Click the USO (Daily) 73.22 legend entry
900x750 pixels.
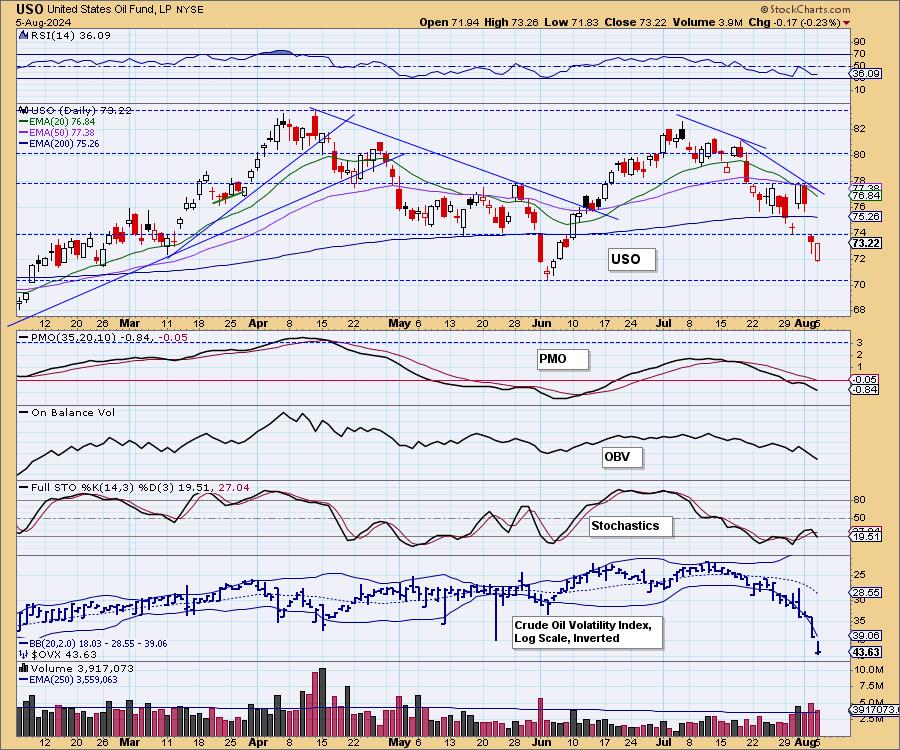[x=81, y=110]
